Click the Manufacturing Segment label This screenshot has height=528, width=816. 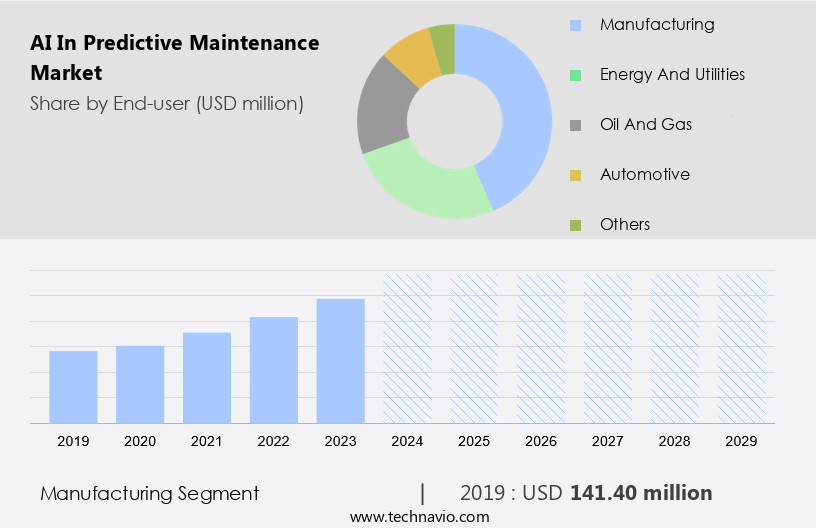click(149, 493)
